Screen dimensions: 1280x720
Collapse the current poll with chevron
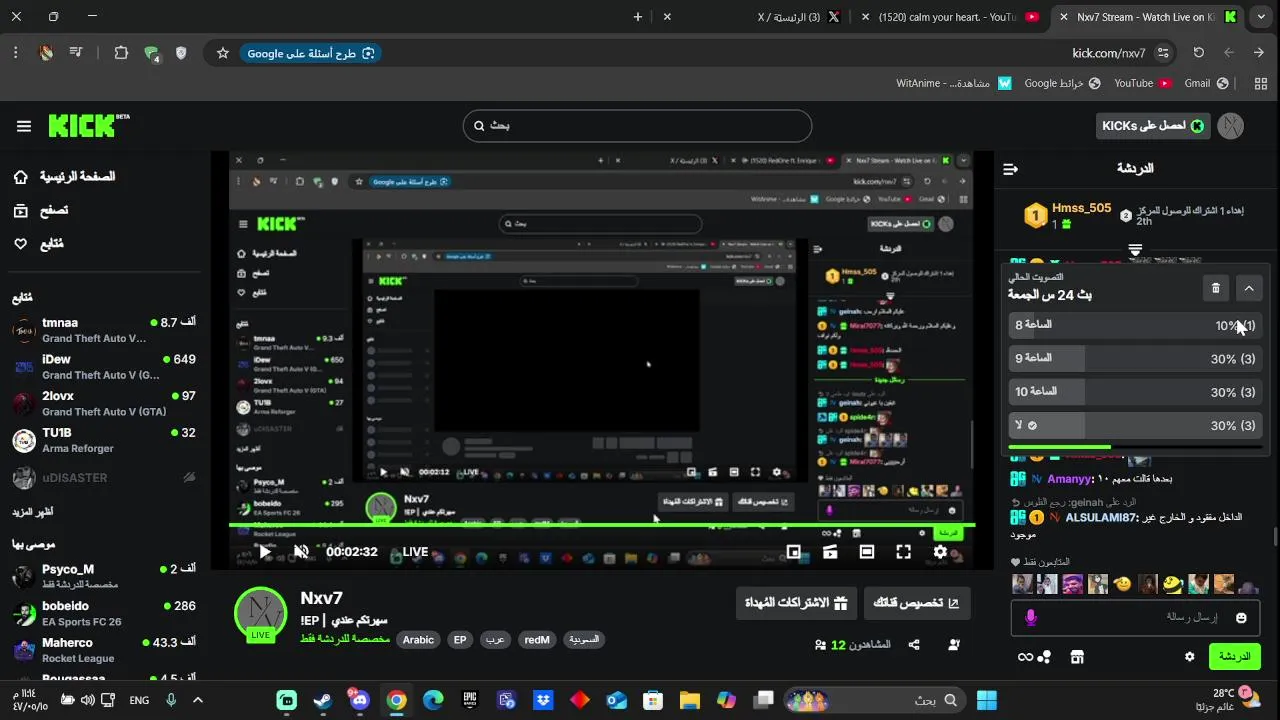1249,288
